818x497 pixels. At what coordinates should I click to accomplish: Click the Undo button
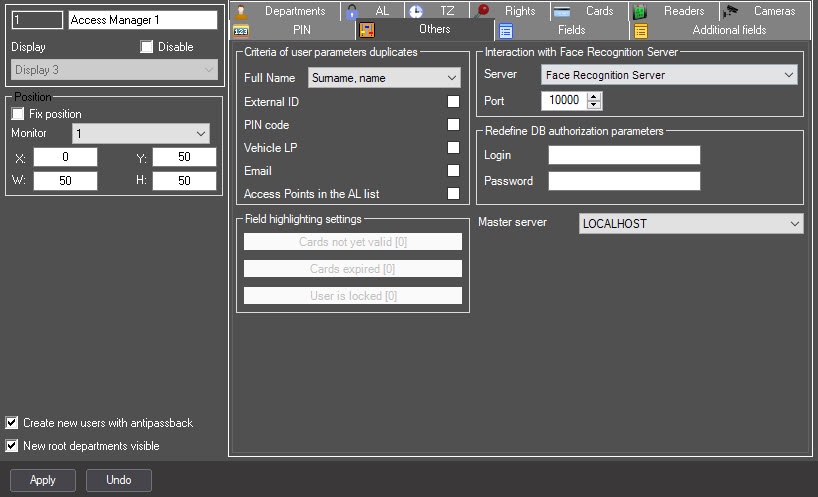point(119,480)
